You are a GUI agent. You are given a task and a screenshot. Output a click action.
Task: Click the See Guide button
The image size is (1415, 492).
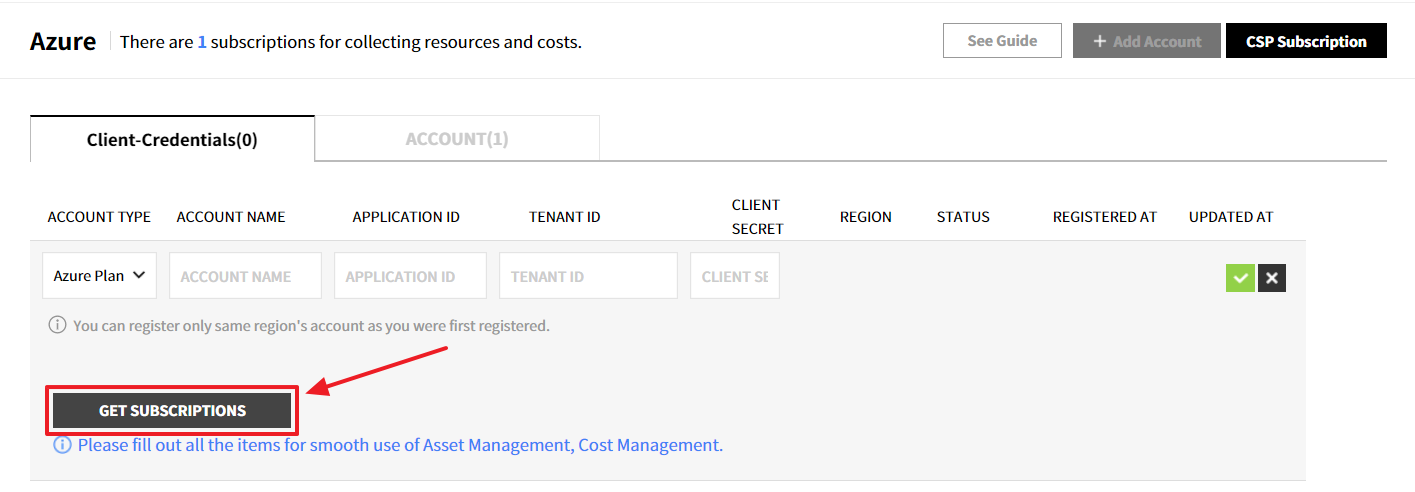pyautogui.click(x=1002, y=41)
